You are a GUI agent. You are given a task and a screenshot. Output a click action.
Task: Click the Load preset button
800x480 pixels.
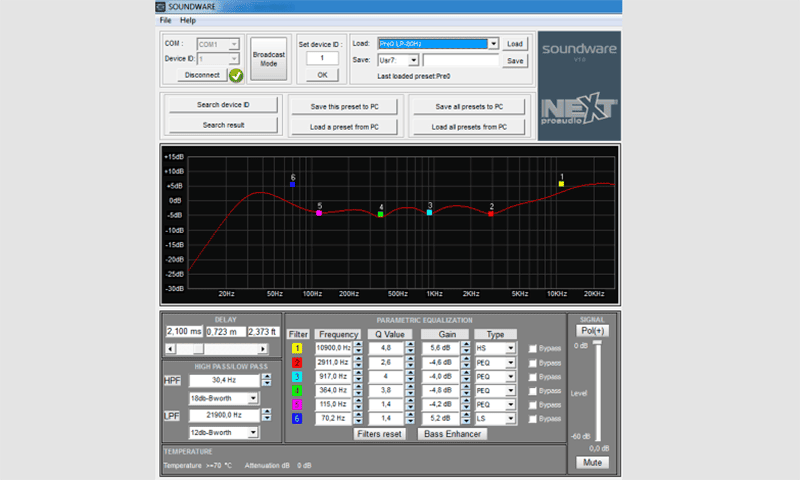515,44
